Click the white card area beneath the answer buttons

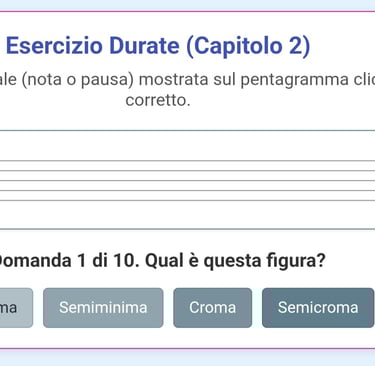tap(187, 338)
